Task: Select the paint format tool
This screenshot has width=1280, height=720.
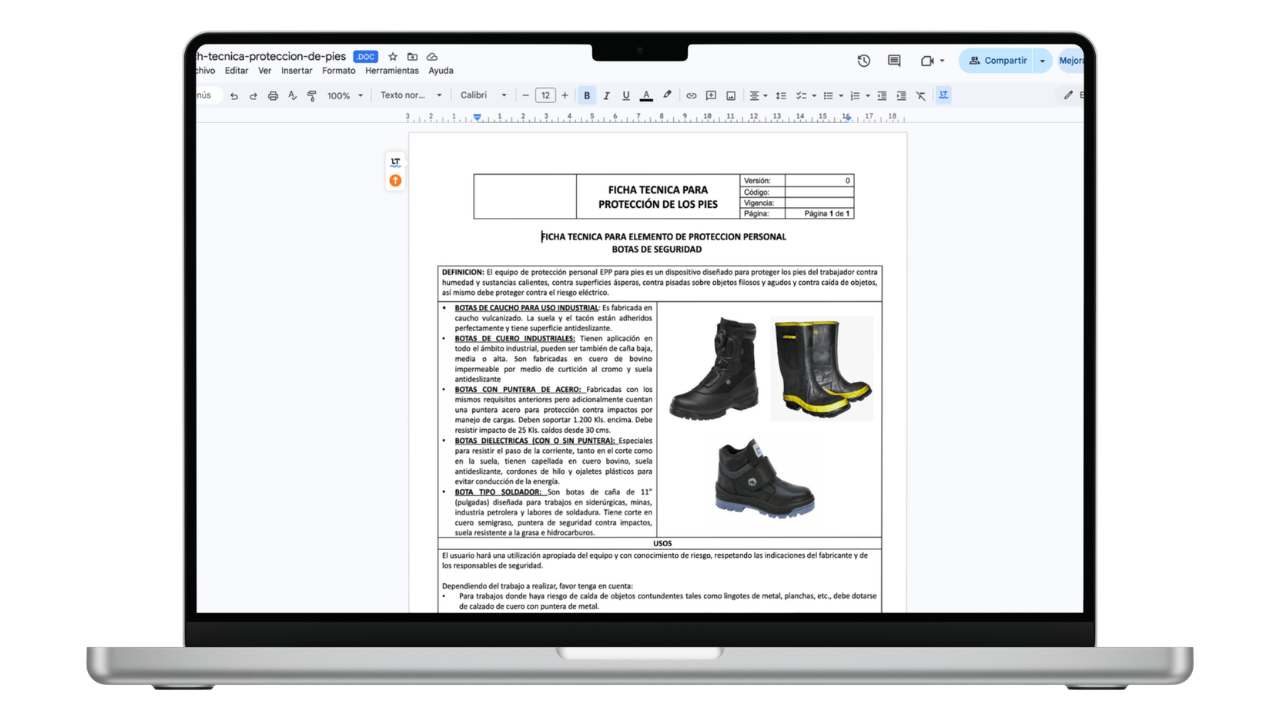Action: pyautogui.click(x=310, y=95)
